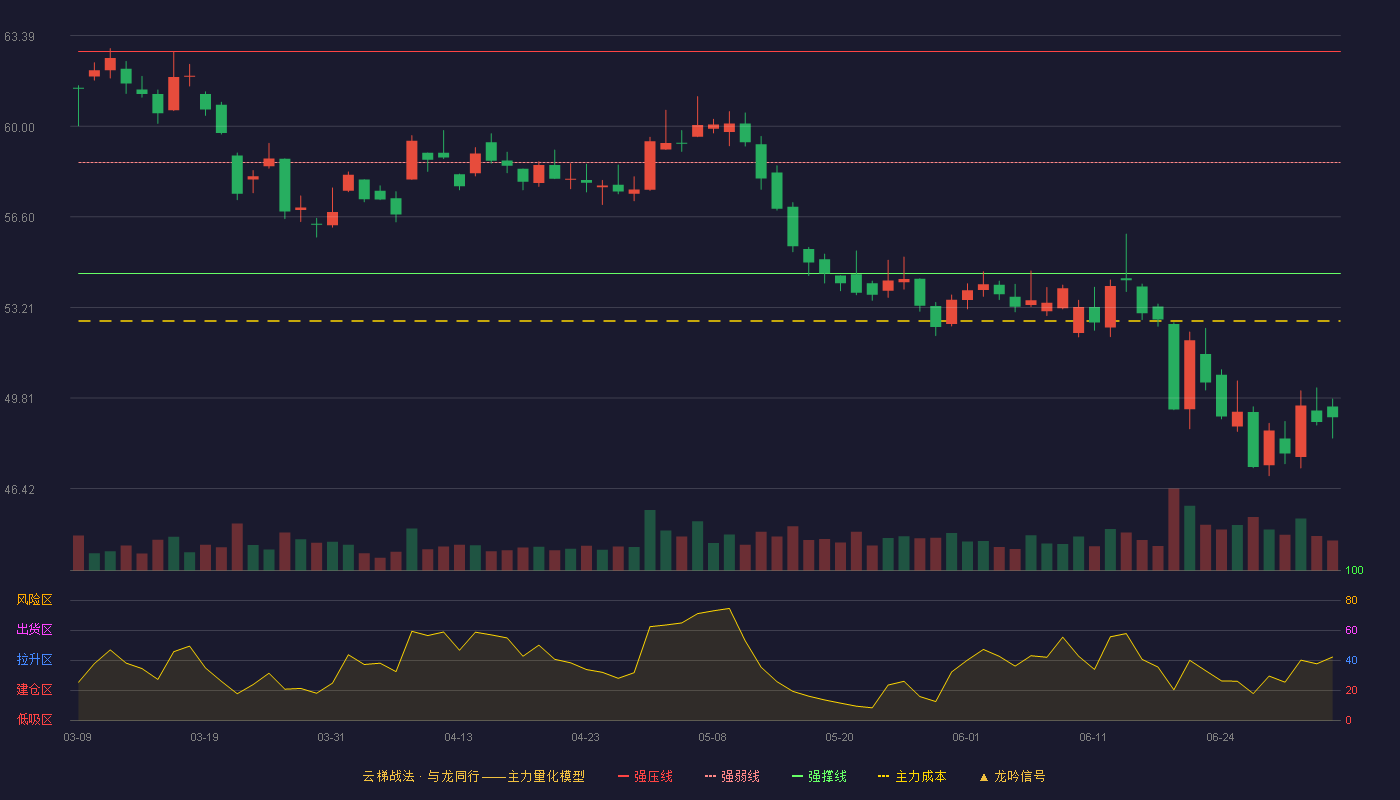Click the 53.21 price axis label
Viewport: 1400px width, 800px height.
19,308
